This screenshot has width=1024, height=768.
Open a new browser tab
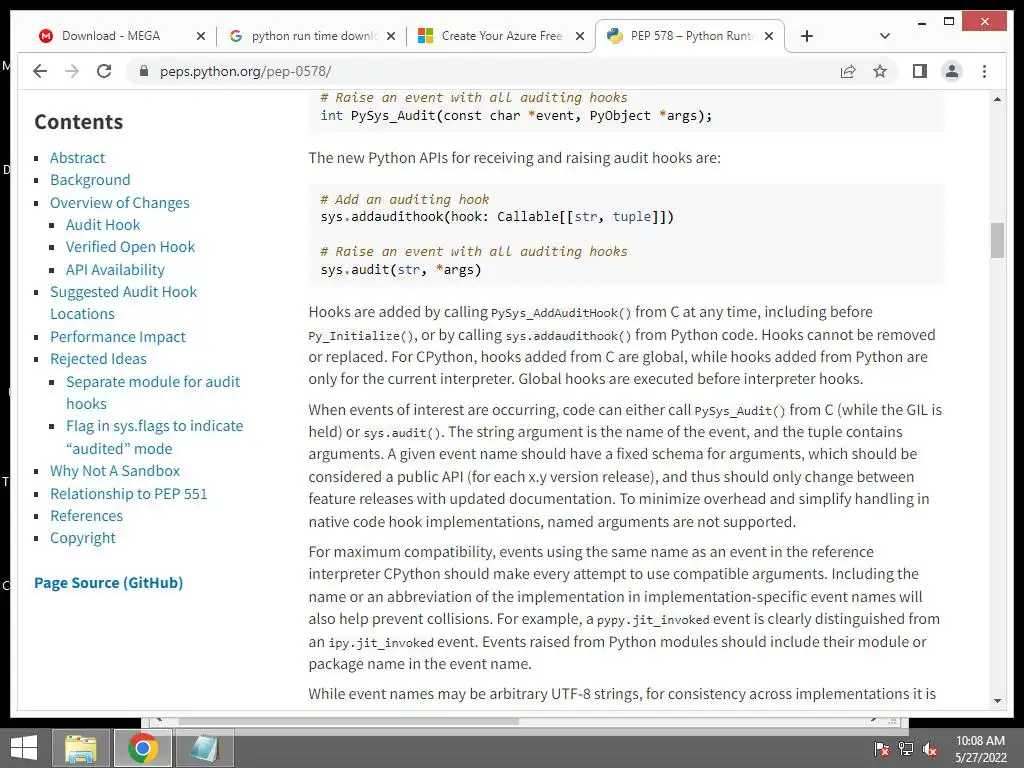[x=807, y=36]
